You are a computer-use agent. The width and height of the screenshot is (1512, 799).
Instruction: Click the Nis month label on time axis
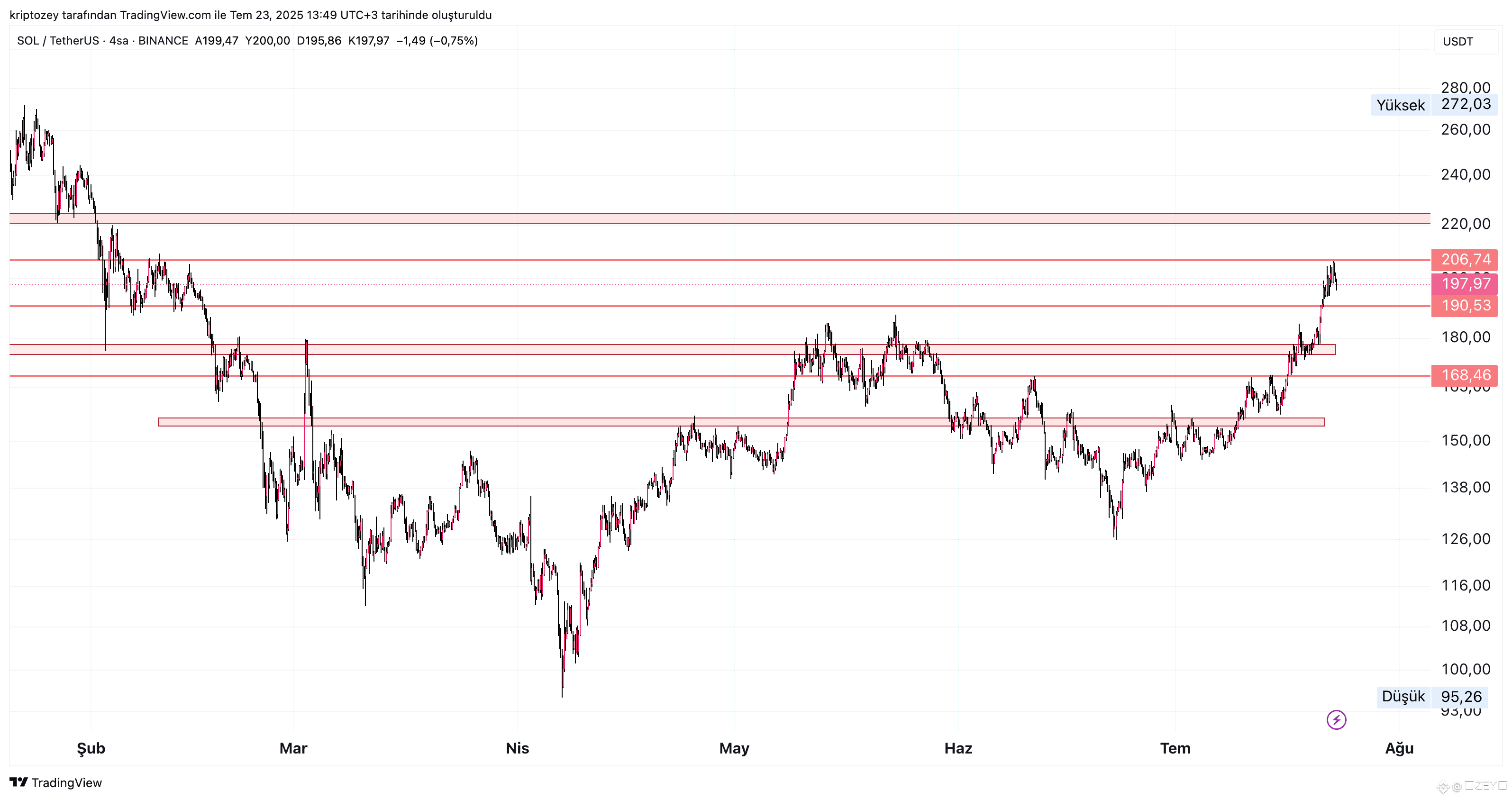(x=518, y=749)
